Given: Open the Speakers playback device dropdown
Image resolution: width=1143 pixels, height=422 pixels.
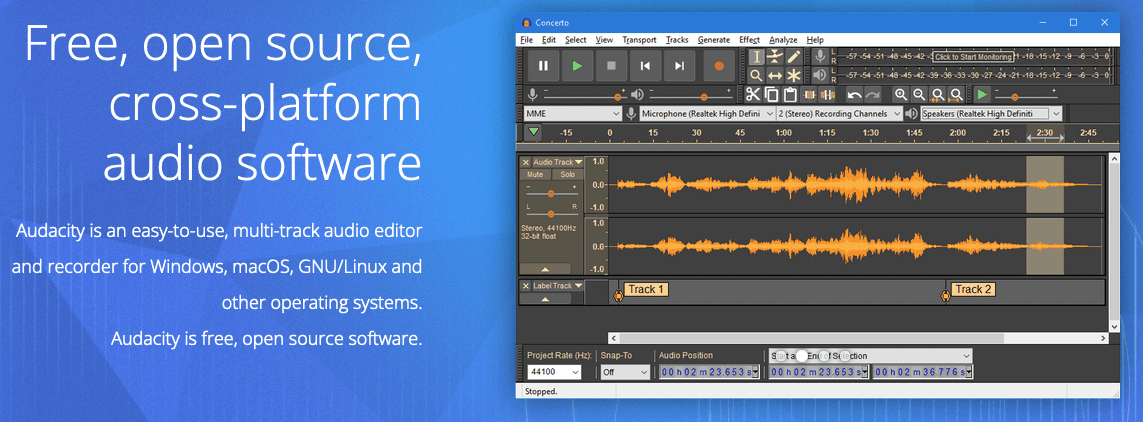Looking at the screenshot, I should tap(991, 114).
